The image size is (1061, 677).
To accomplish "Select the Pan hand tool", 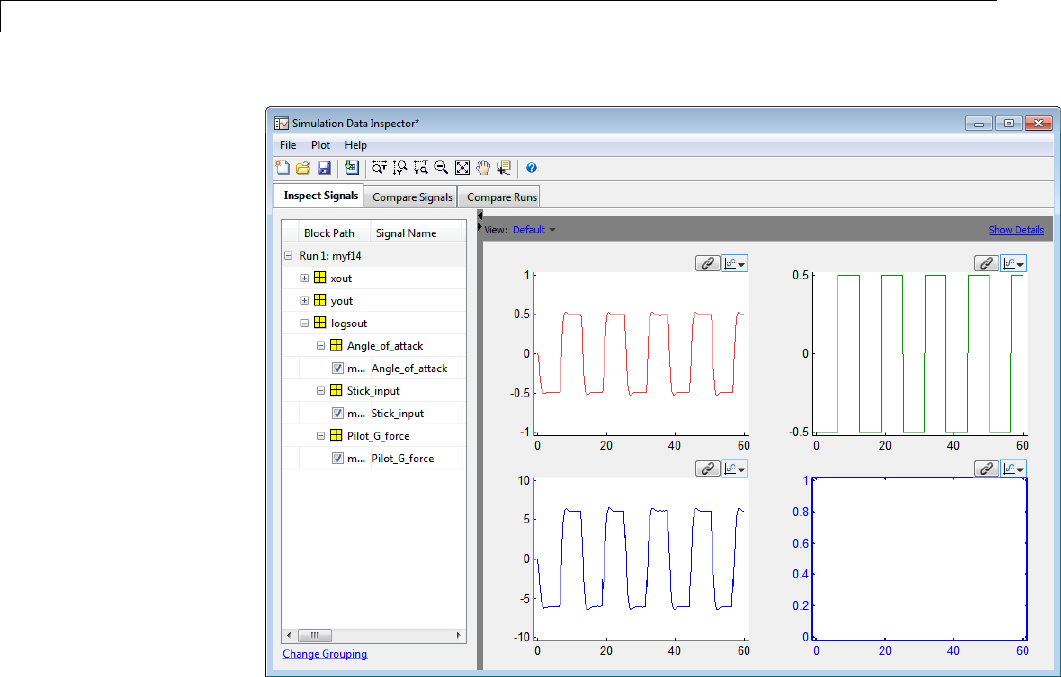I will pyautogui.click(x=483, y=168).
